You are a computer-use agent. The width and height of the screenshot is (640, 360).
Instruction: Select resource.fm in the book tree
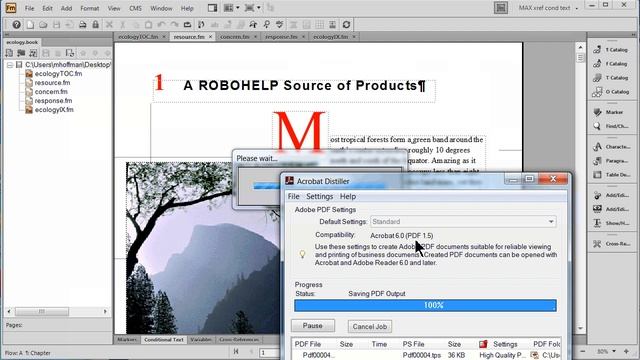pos(52,83)
